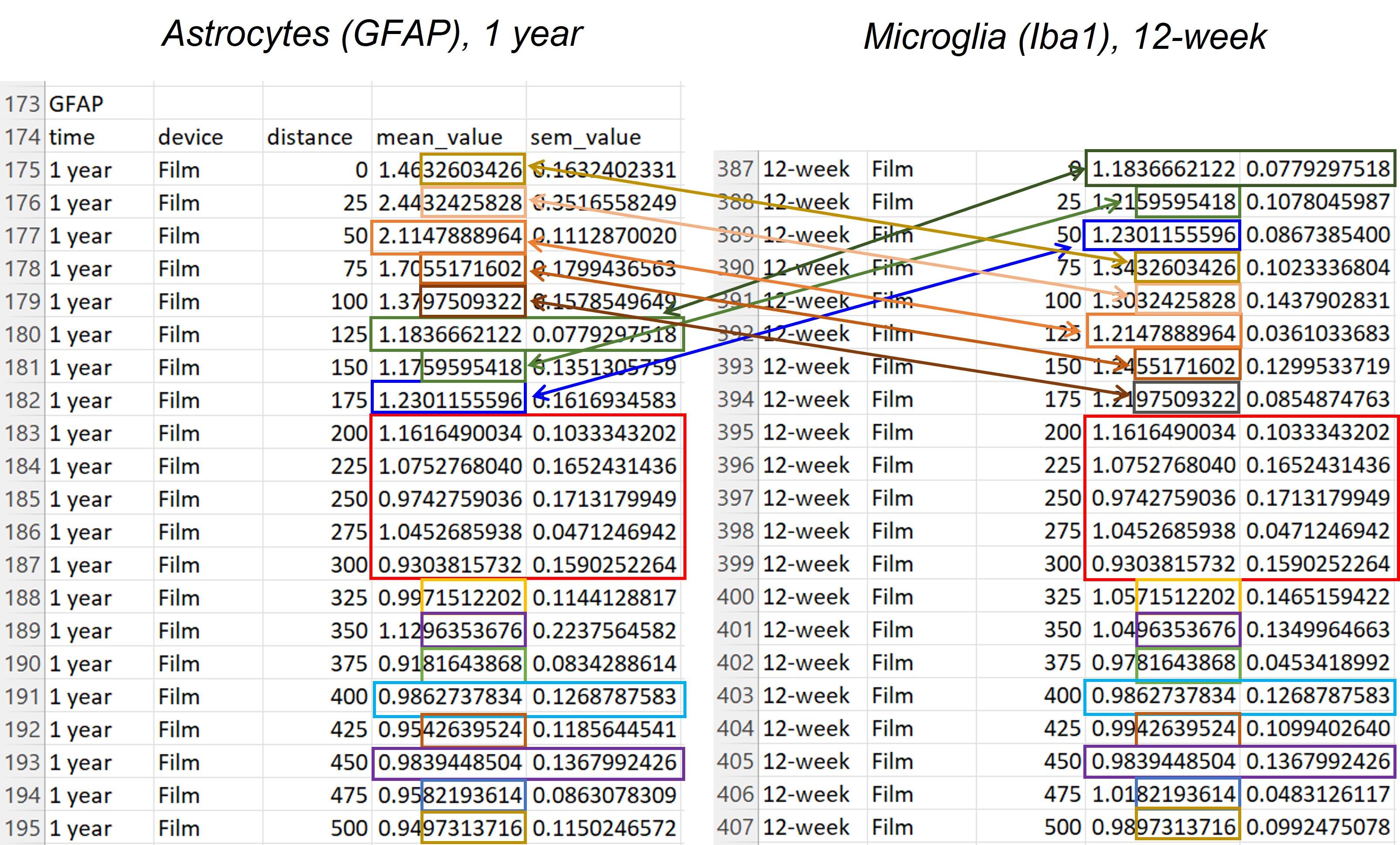This screenshot has height=845, width=1400.
Task: Select cell 0.0779297518 in row 180
Action: (604, 334)
